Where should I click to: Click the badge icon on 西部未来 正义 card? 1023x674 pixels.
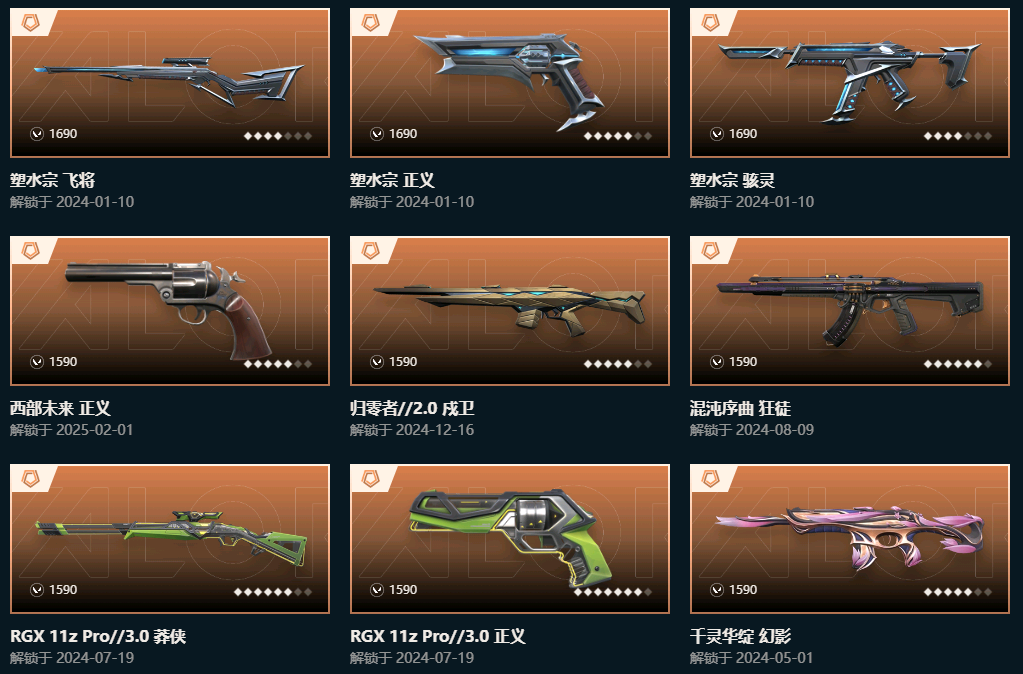pyautogui.click(x=31, y=251)
